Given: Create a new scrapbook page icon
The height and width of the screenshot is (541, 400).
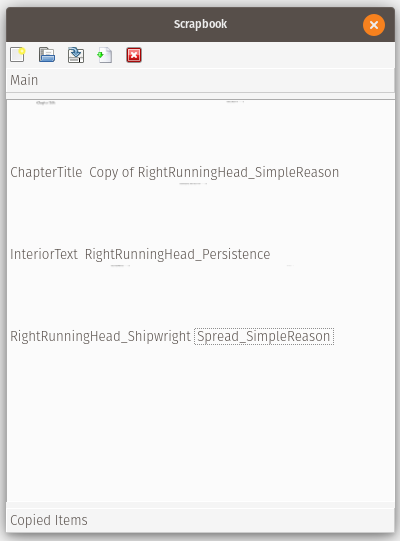Looking at the screenshot, I should pos(18,55).
